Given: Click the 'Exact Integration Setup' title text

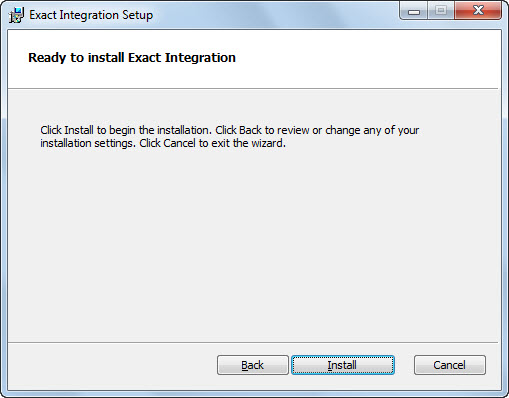Looking at the screenshot, I should tap(91, 15).
